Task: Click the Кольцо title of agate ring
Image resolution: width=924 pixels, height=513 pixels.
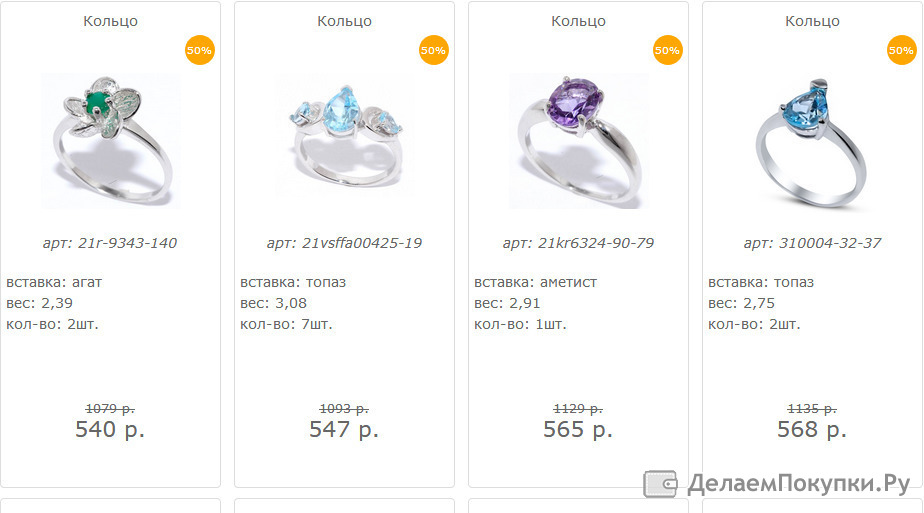Action: point(110,21)
